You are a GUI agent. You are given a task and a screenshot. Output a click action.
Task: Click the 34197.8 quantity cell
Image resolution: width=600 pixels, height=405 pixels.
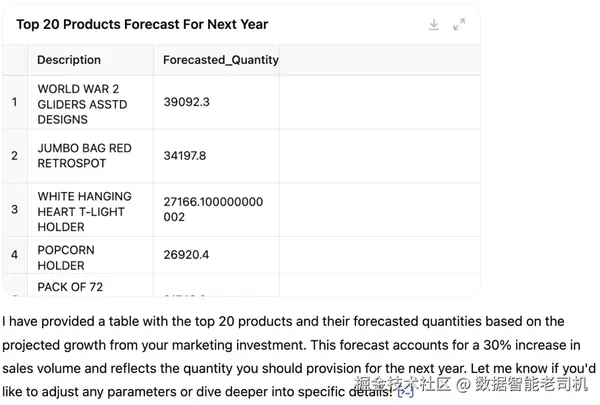(185, 155)
